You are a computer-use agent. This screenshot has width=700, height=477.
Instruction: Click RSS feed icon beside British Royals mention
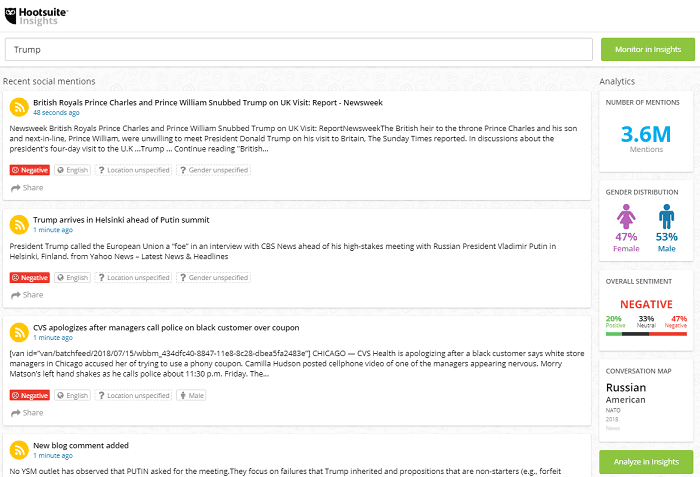click(x=18, y=107)
